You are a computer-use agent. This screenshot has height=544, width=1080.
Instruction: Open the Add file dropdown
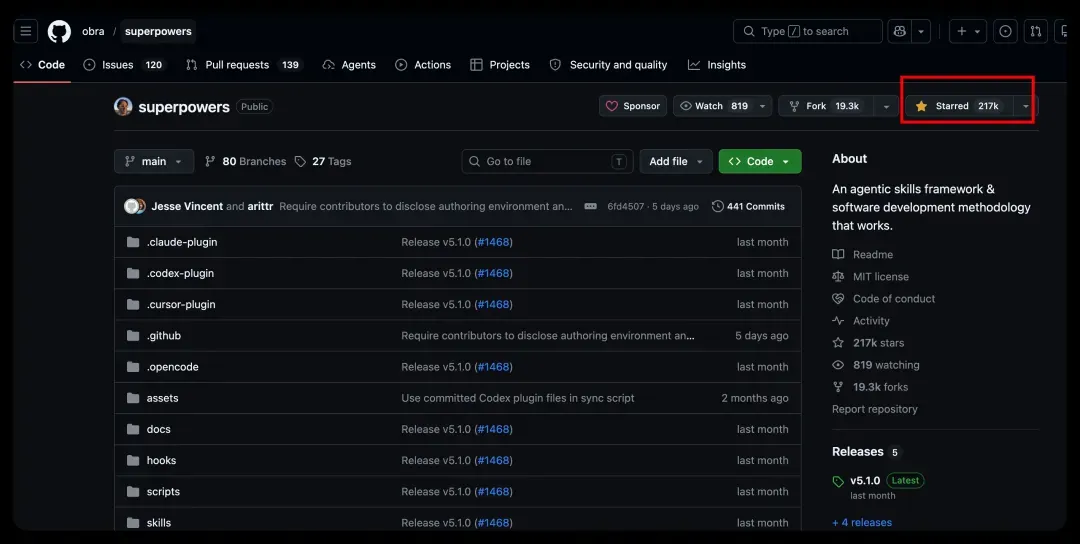(x=676, y=161)
